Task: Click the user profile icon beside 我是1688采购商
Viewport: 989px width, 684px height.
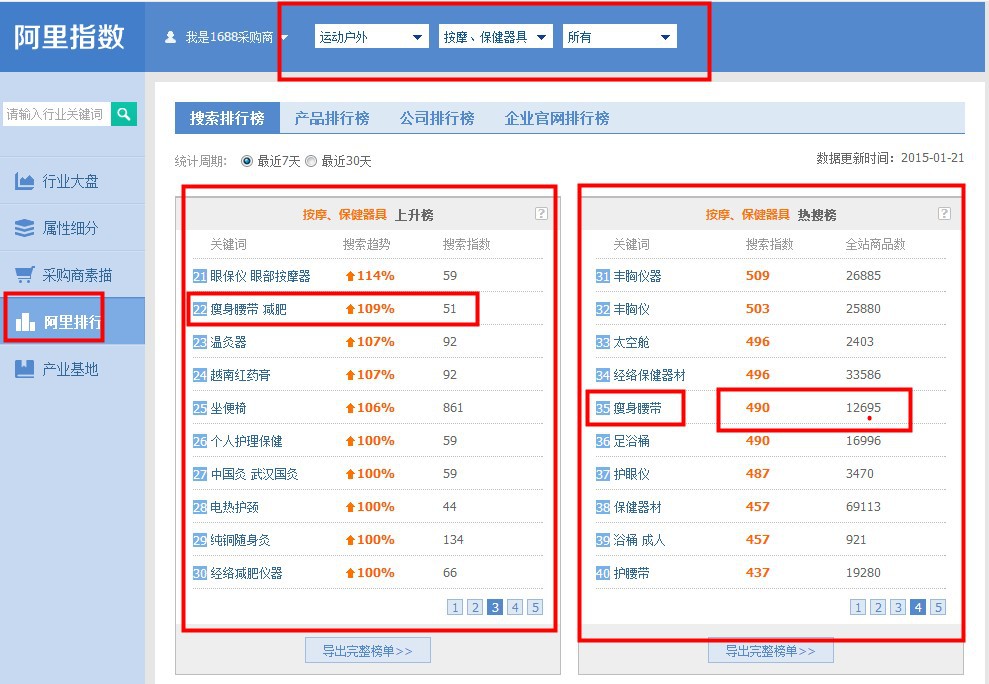Action: (x=170, y=37)
